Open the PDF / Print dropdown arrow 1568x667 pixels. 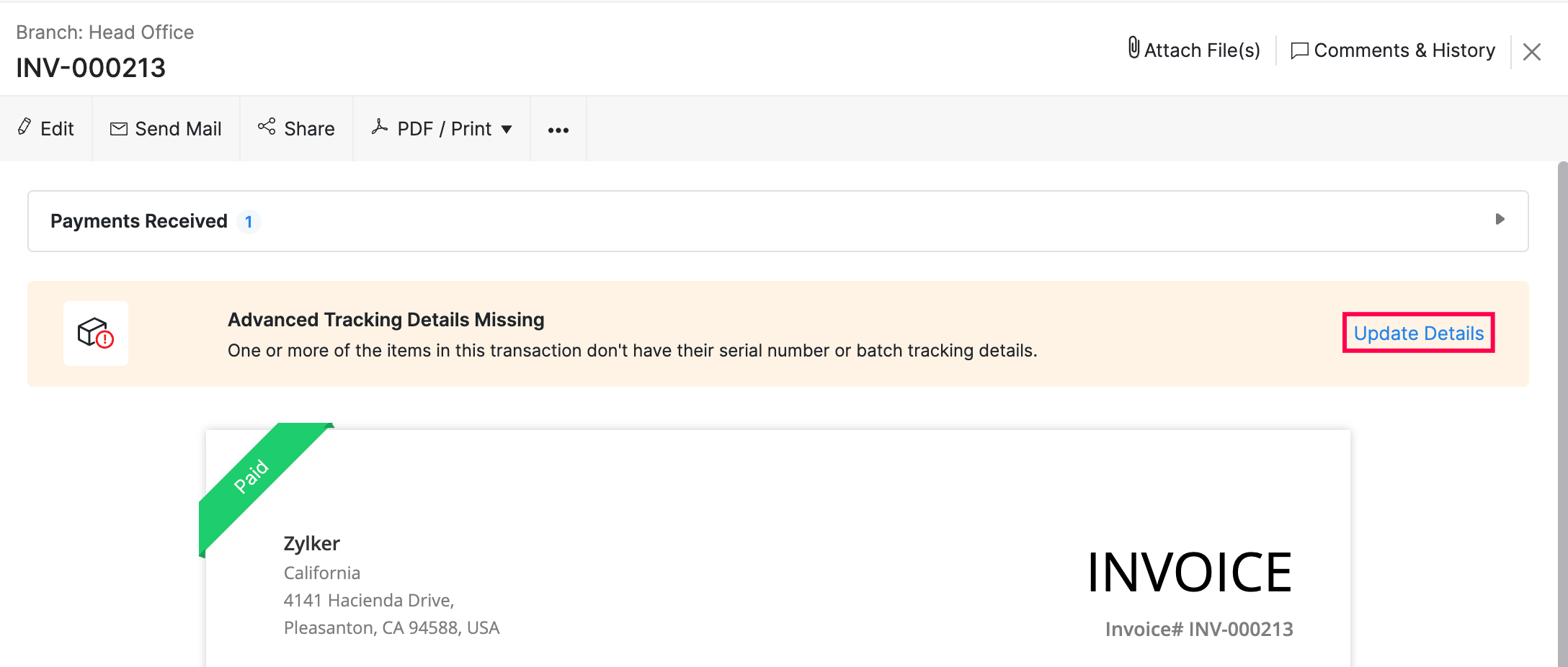pyautogui.click(x=507, y=130)
